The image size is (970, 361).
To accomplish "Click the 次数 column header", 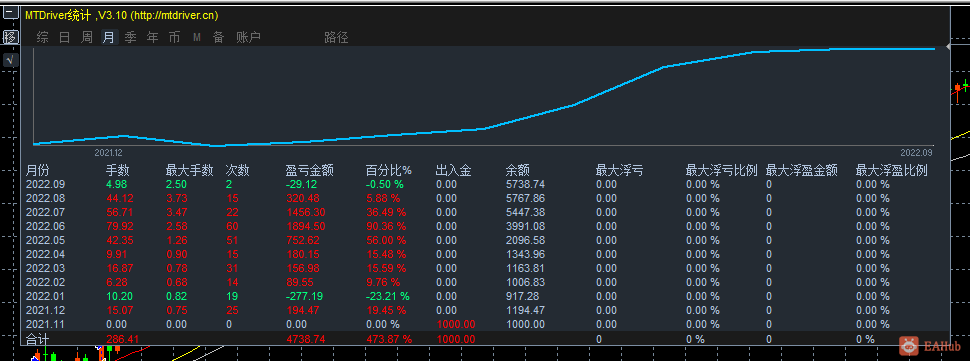I will 238,171.
